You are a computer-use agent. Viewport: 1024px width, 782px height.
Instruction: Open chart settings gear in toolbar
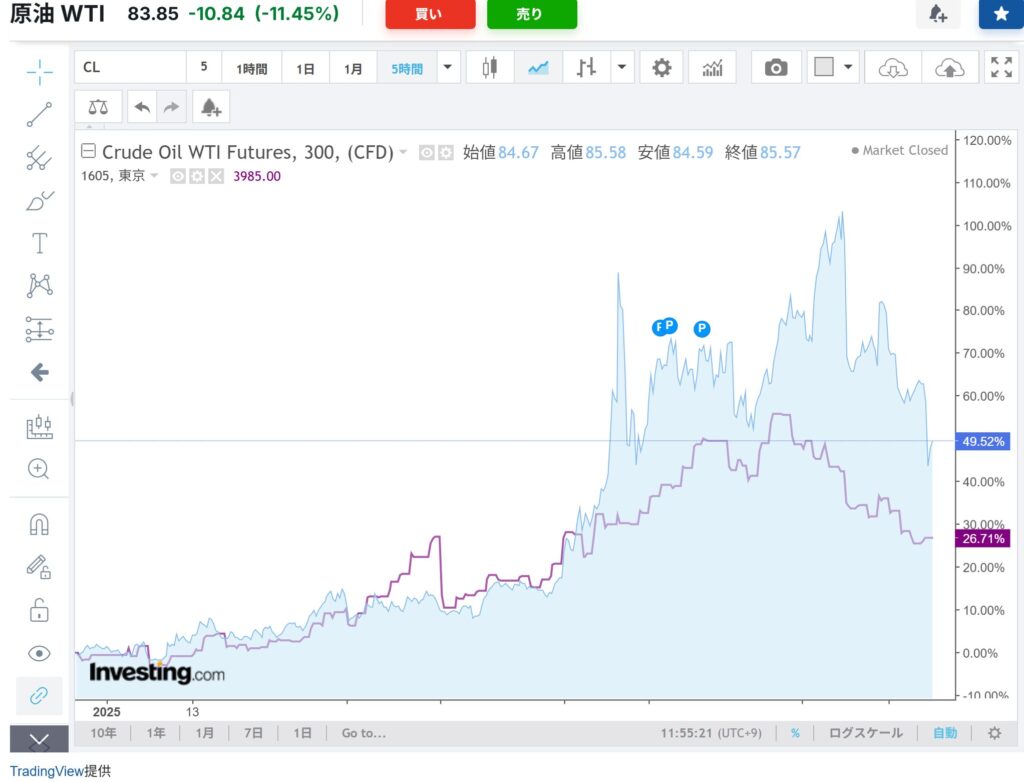[x=661, y=68]
